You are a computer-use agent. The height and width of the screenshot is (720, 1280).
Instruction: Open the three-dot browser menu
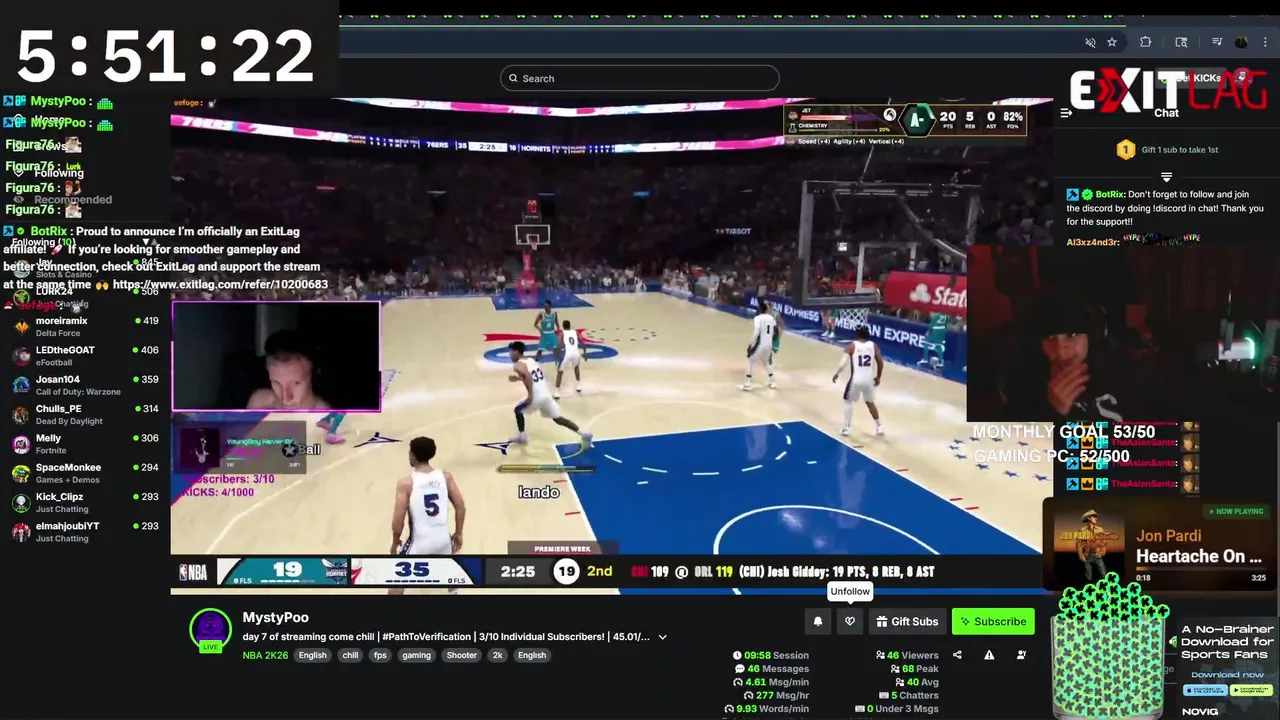coord(1266,42)
